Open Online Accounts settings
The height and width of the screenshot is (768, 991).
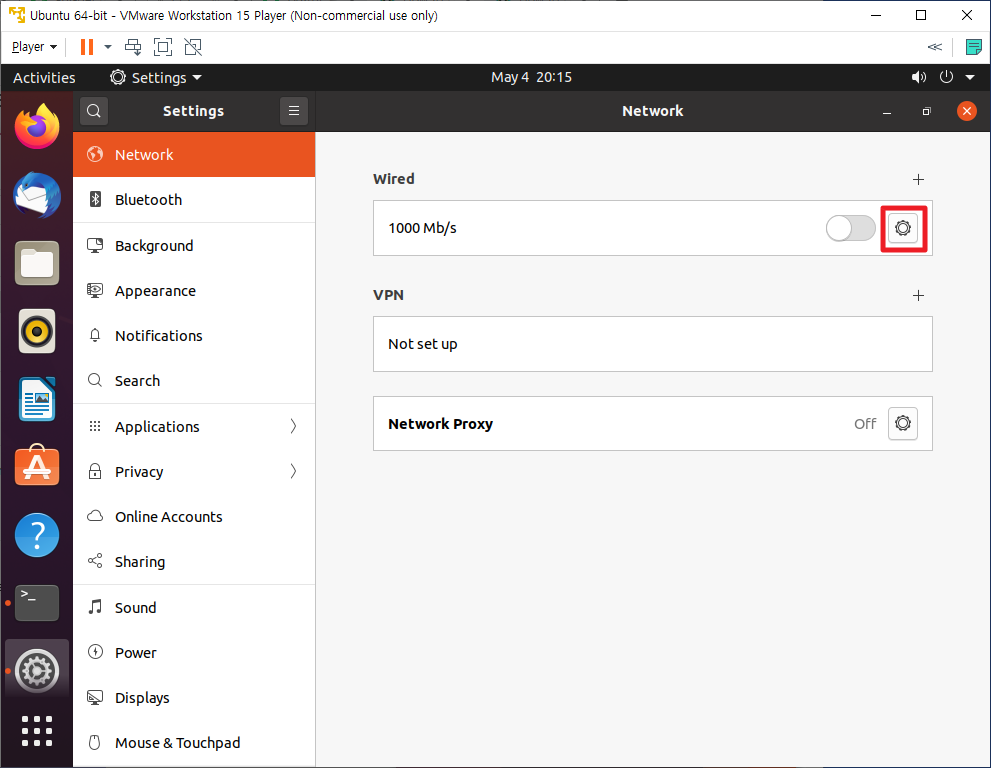click(x=194, y=516)
